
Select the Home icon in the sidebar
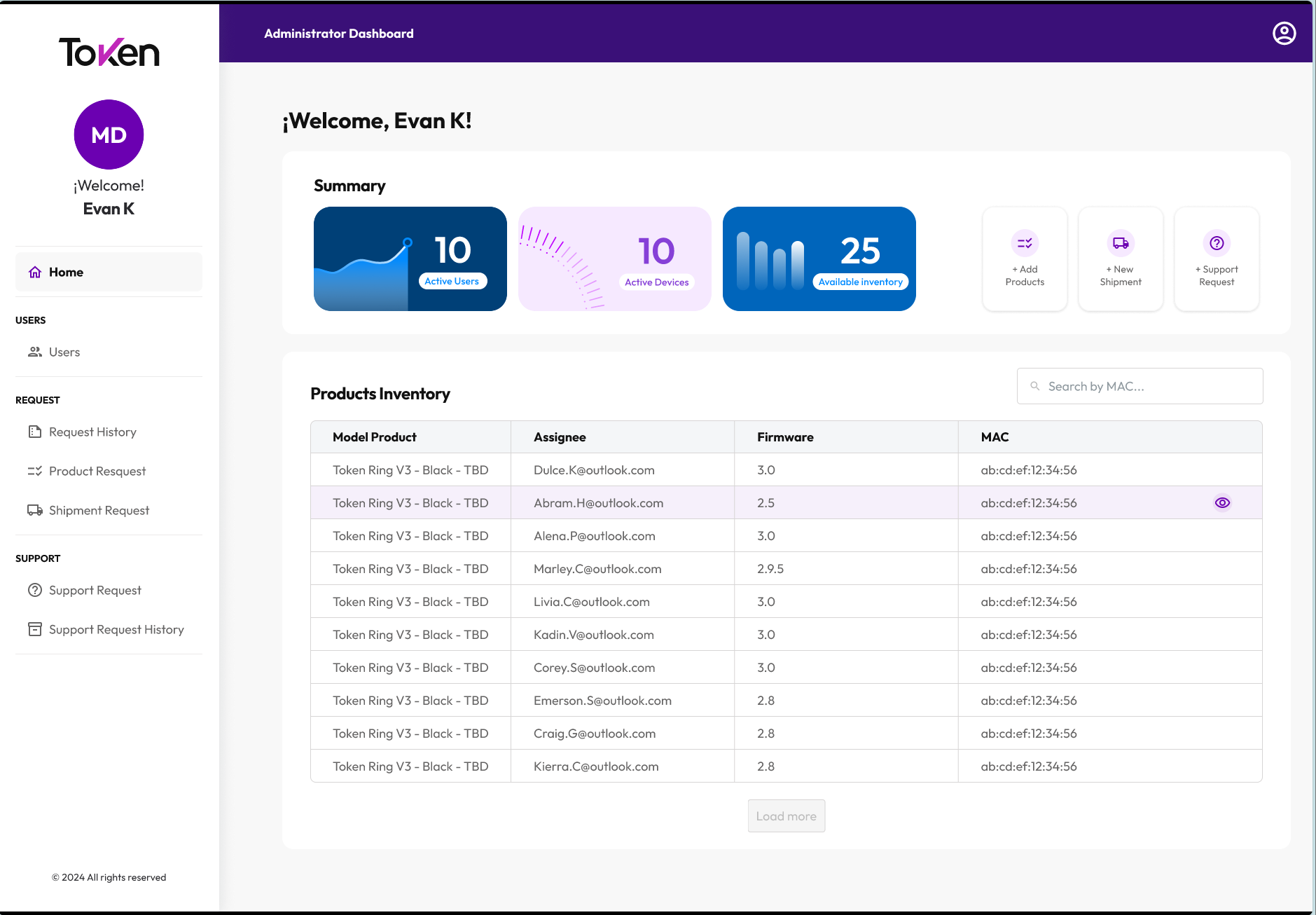click(35, 272)
